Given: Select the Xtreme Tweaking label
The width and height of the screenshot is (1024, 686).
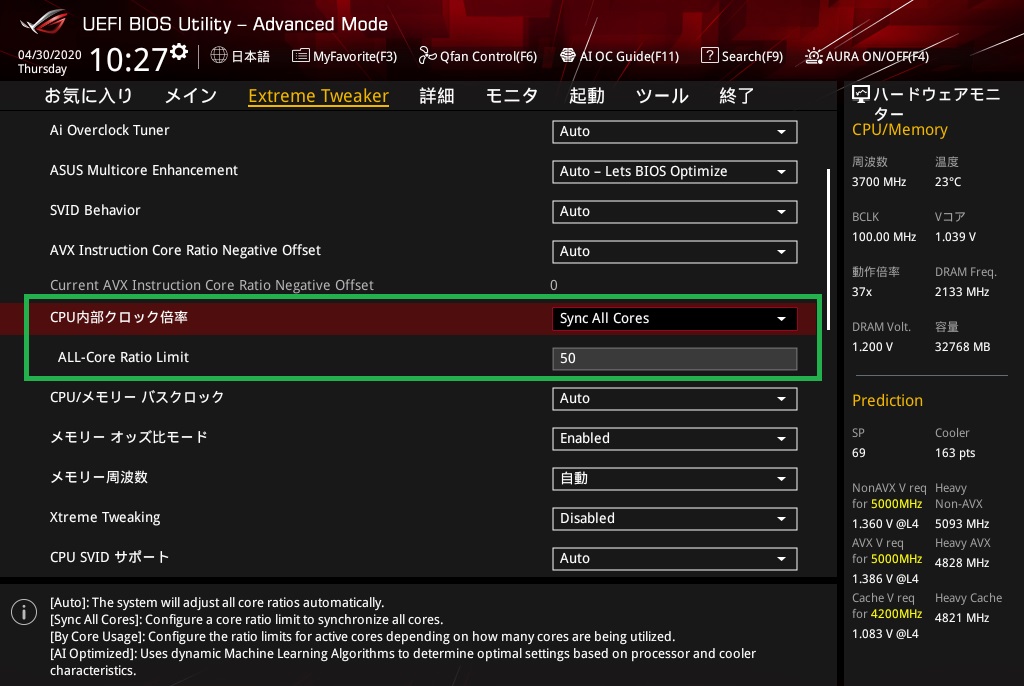Looking at the screenshot, I should 105,517.
